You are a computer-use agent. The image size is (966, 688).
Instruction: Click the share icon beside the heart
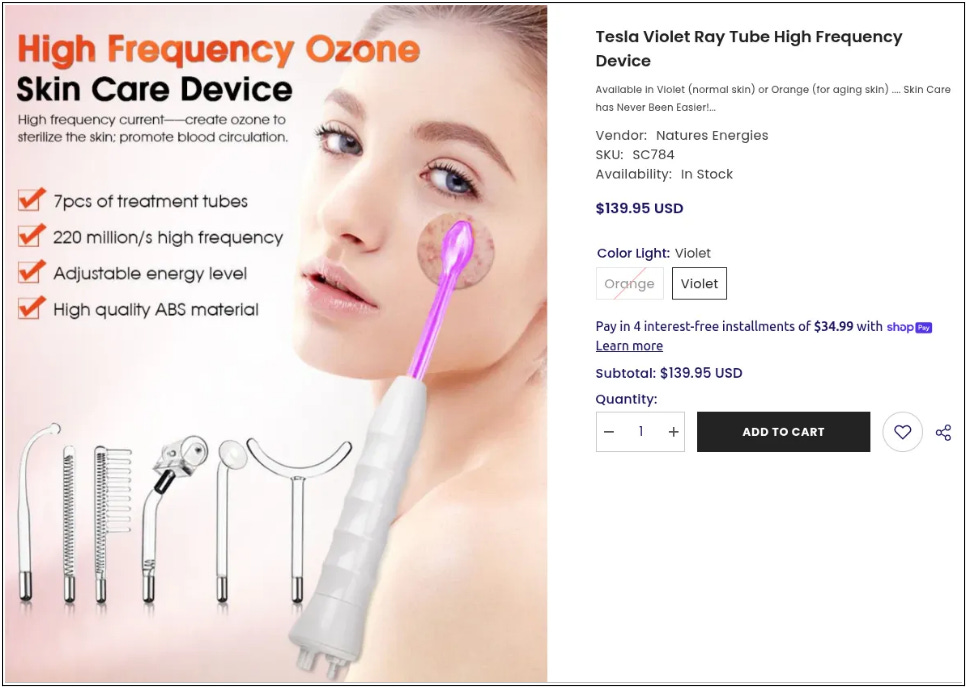(943, 432)
